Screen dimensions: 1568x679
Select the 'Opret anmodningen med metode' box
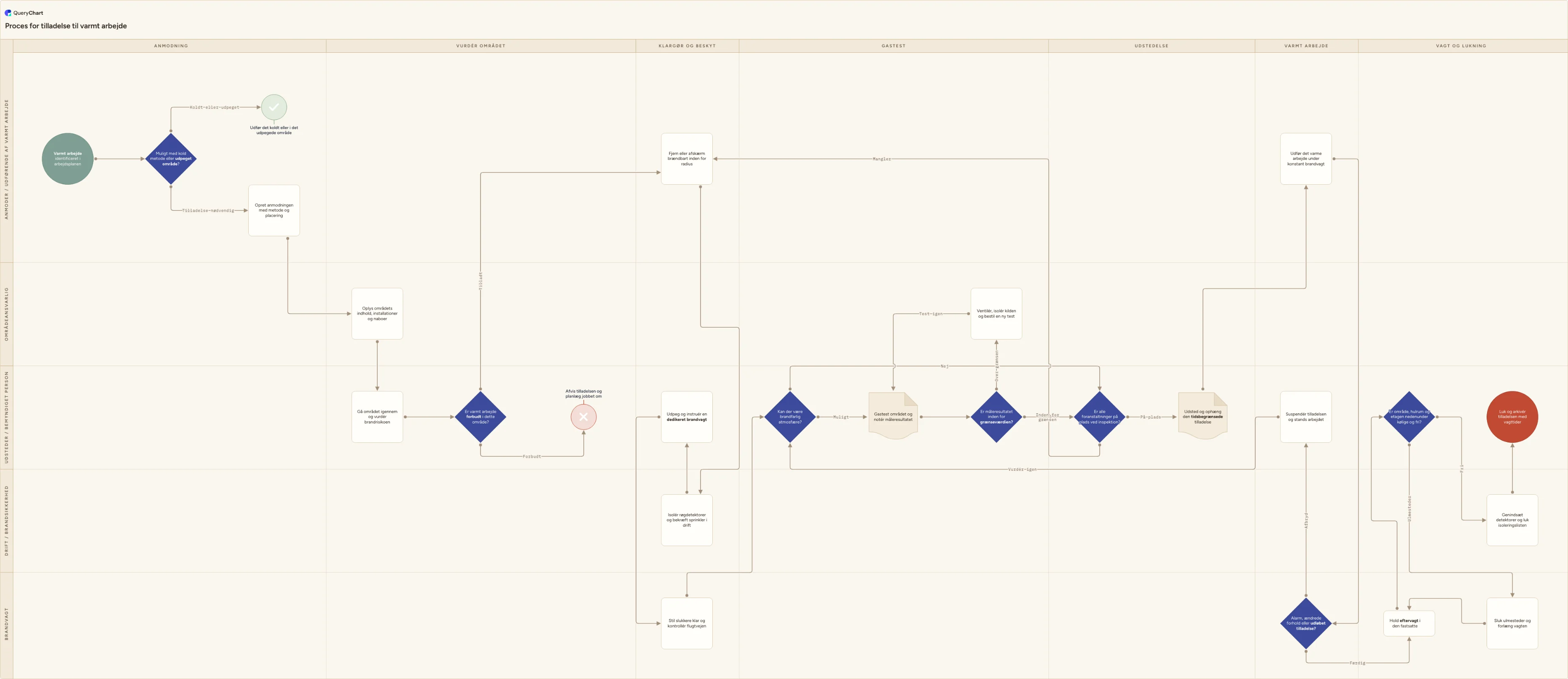coord(274,211)
